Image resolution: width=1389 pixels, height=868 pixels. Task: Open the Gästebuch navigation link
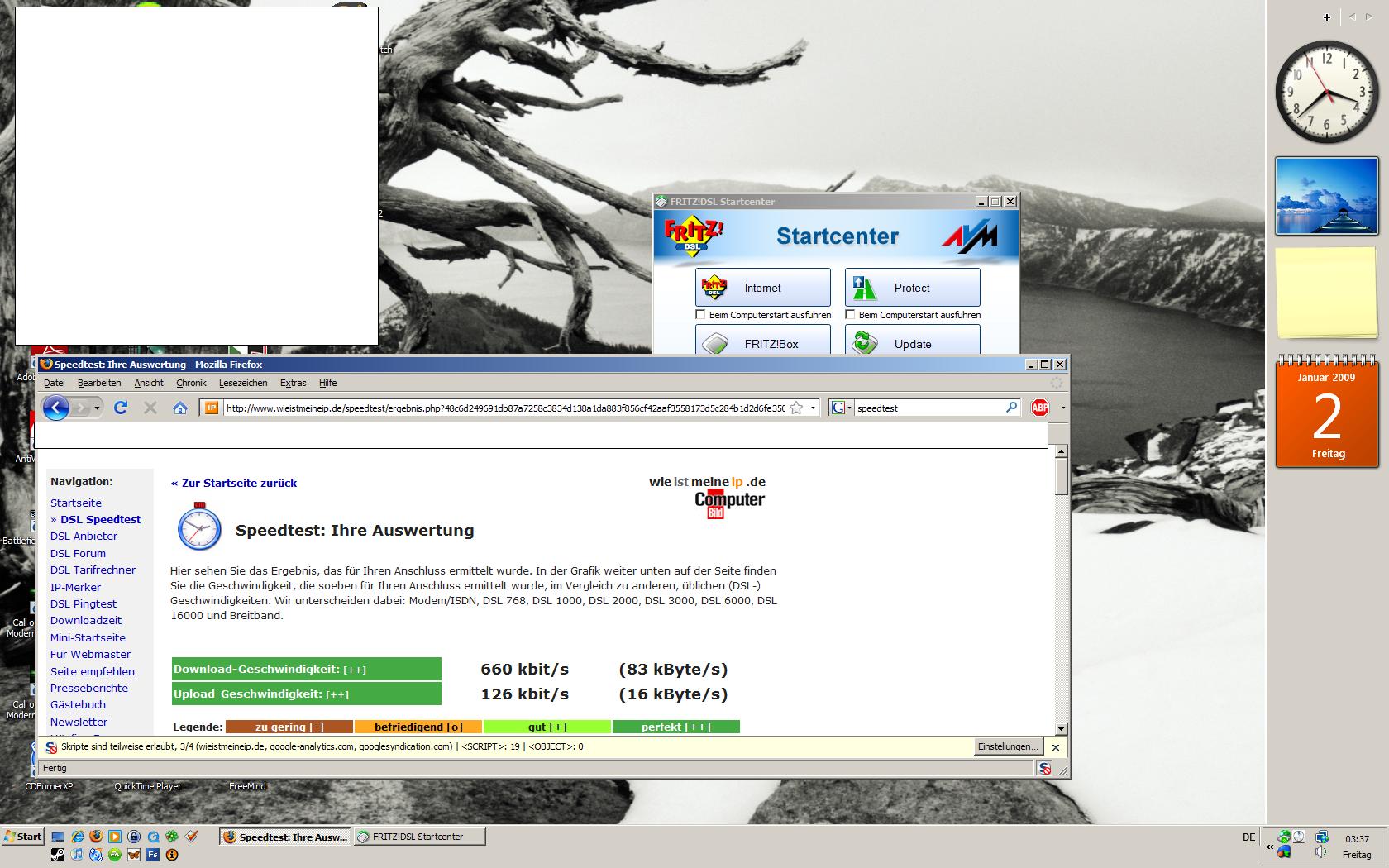tap(78, 704)
